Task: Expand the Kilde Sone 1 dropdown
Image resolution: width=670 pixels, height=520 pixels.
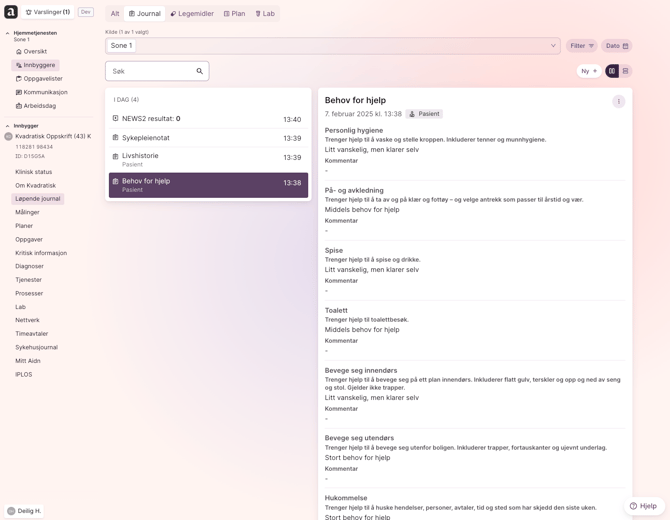Action: pyautogui.click(x=552, y=46)
